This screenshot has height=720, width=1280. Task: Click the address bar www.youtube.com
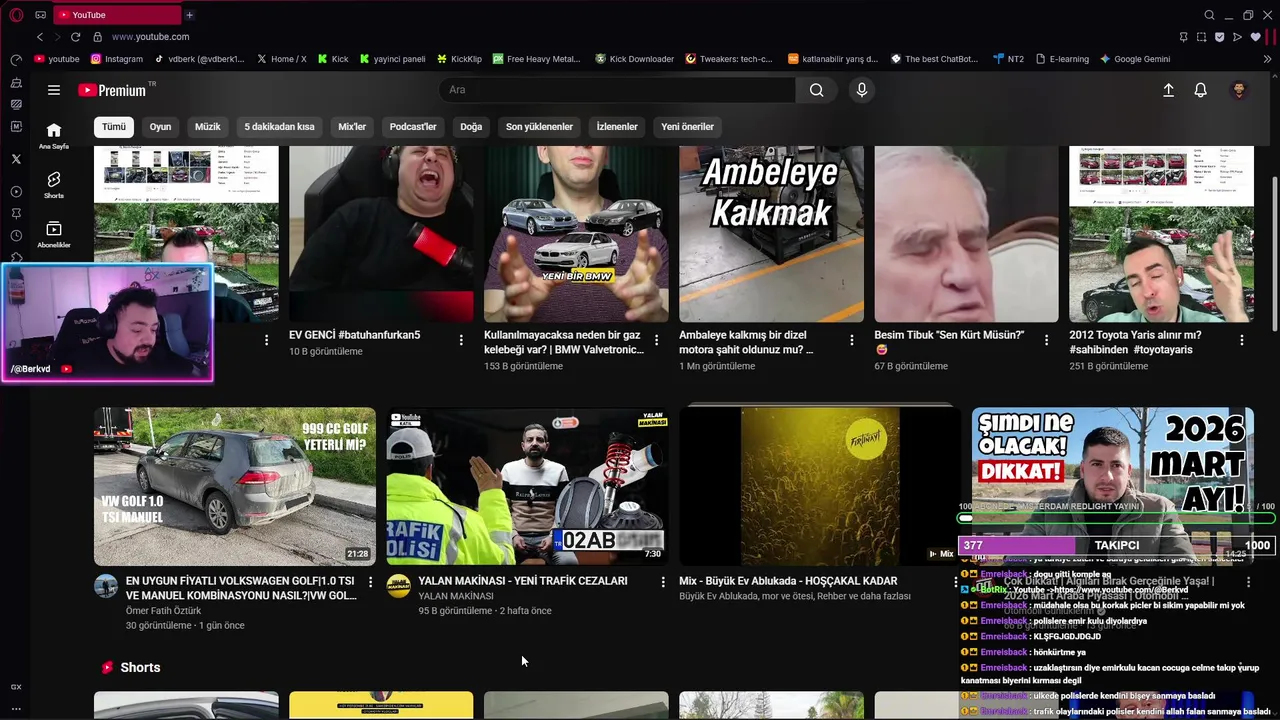[150, 37]
